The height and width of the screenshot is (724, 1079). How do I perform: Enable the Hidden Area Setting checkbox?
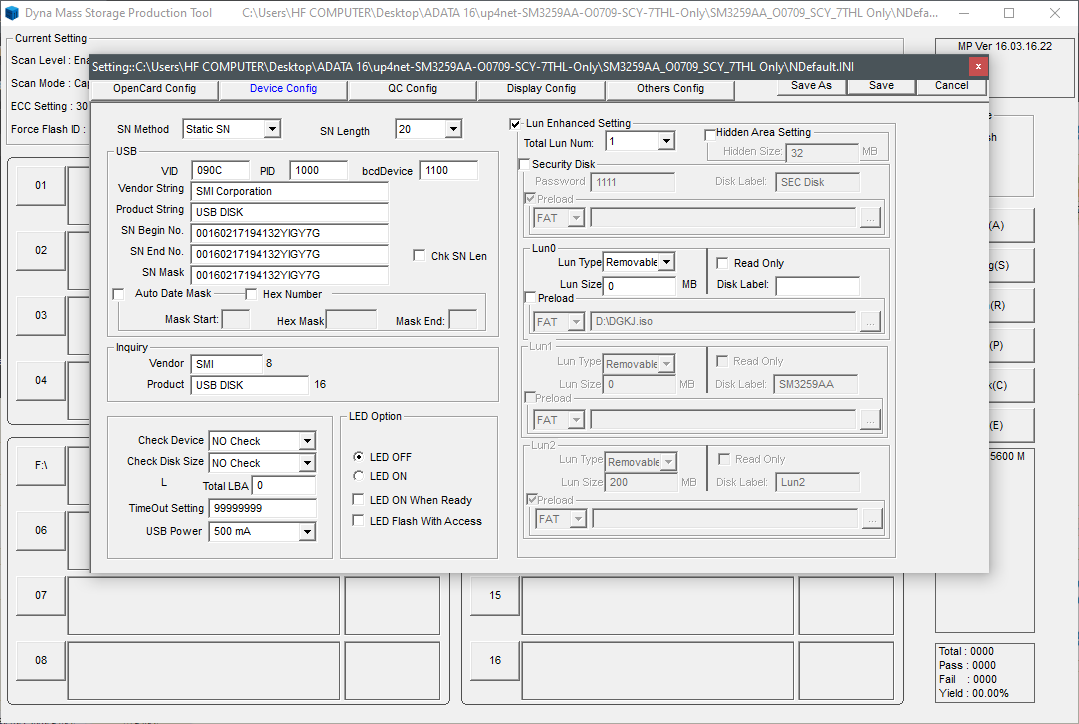pos(710,134)
